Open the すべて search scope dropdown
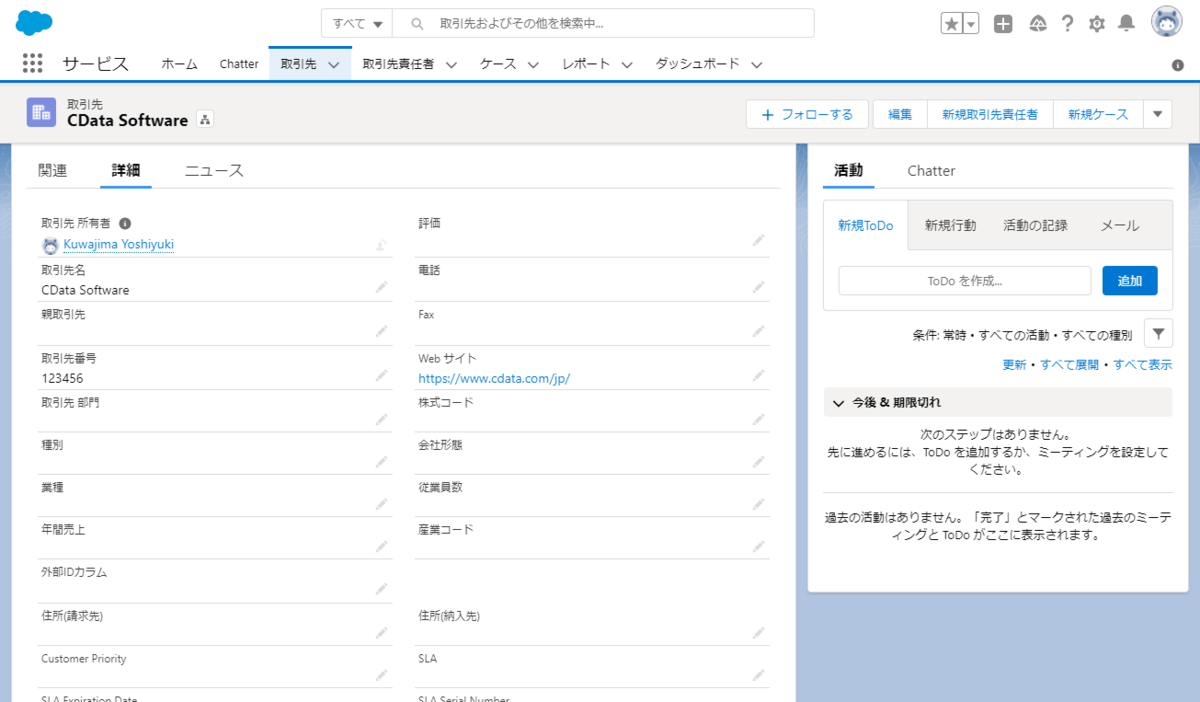 click(x=357, y=23)
